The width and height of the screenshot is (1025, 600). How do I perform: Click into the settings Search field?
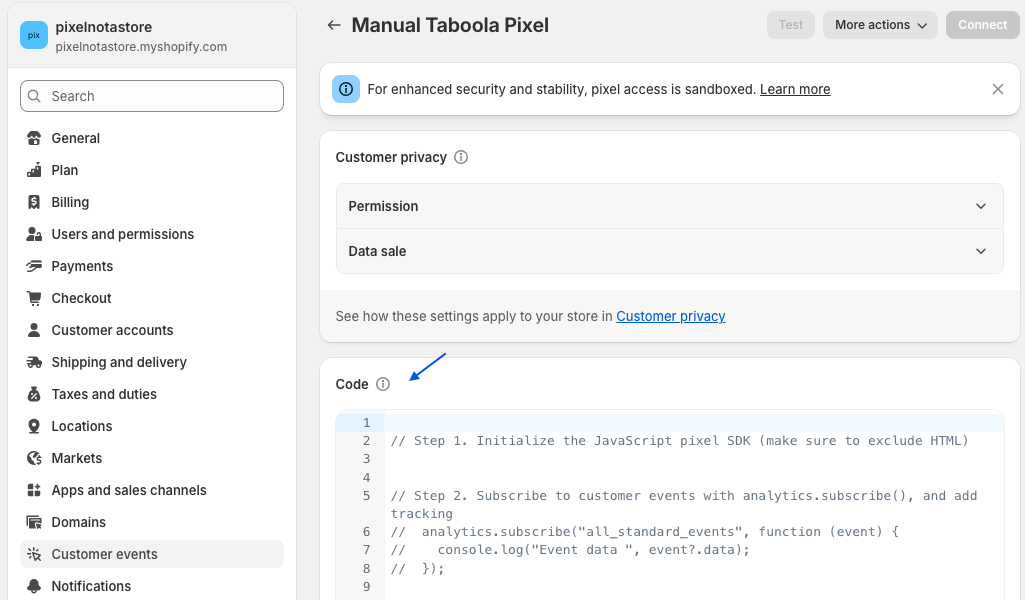click(152, 96)
